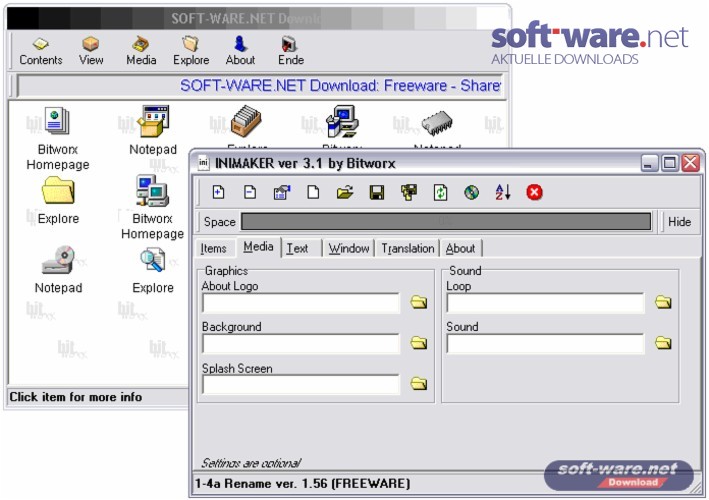
Task: Browse for Splash Screen graphic file
Action: tap(419, 384)
